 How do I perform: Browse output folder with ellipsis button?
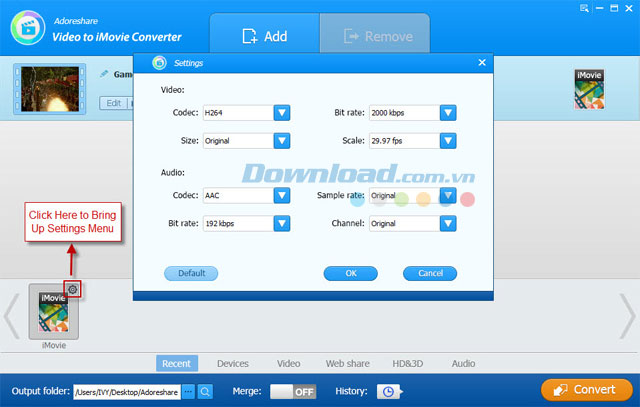[188, 392]
